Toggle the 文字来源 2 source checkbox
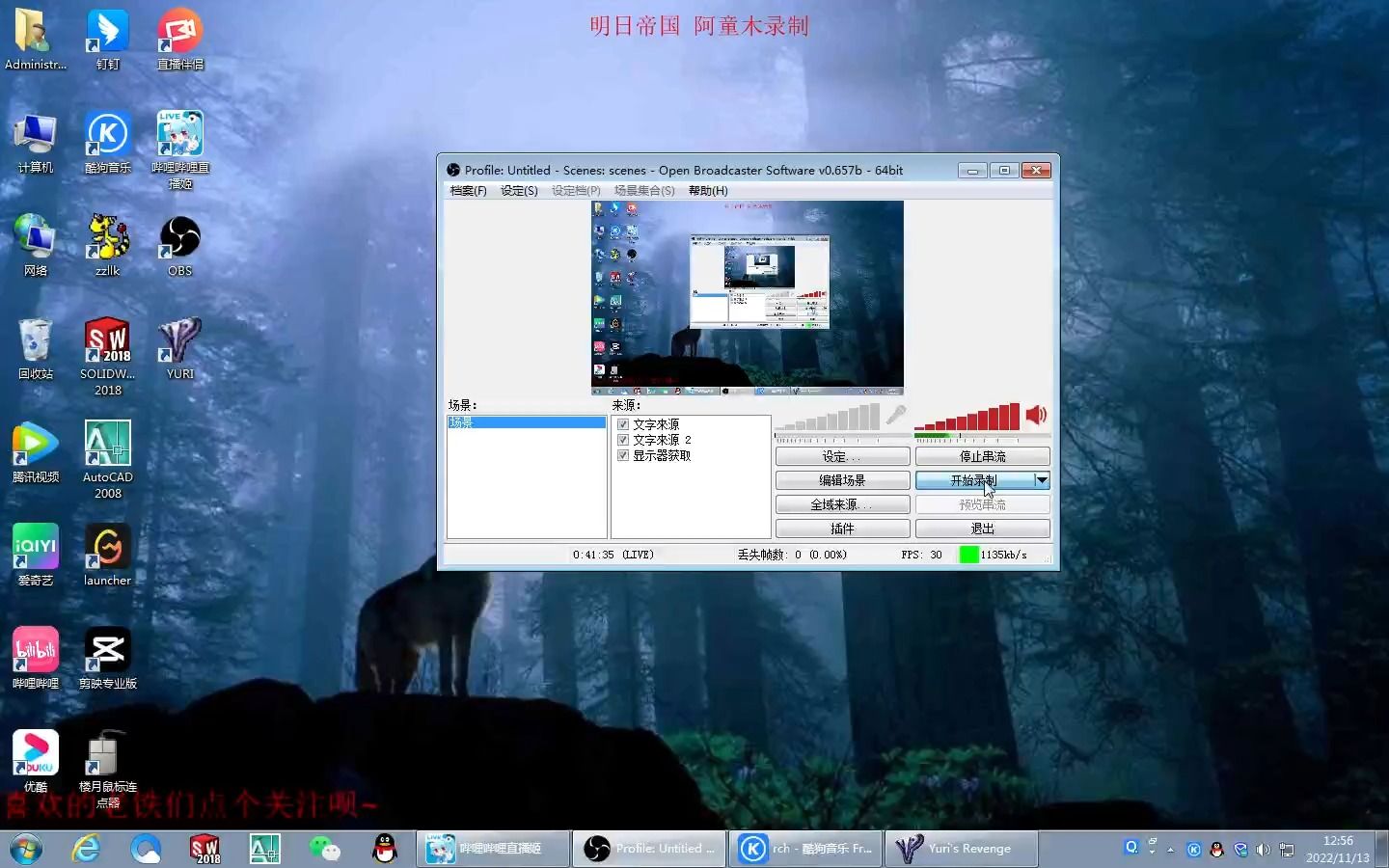This screenshot has height=868, width=1389. pyautogui.click(x=623, y=440)
